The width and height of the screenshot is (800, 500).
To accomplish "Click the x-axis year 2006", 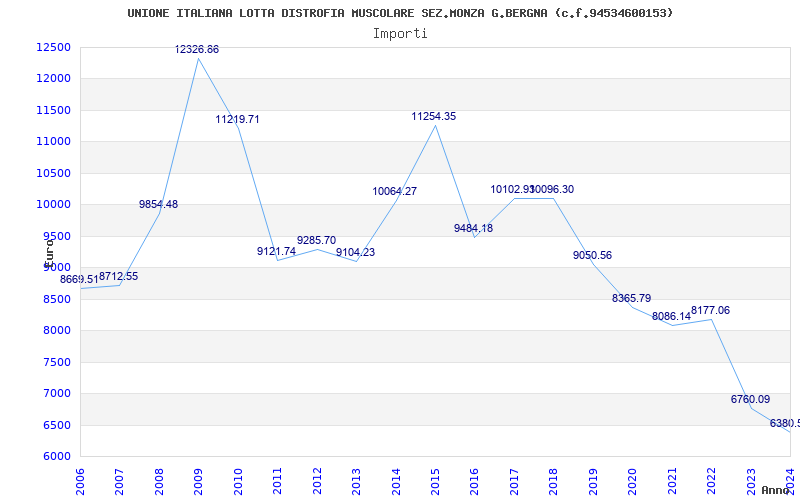I will click(x=80, y=482).
